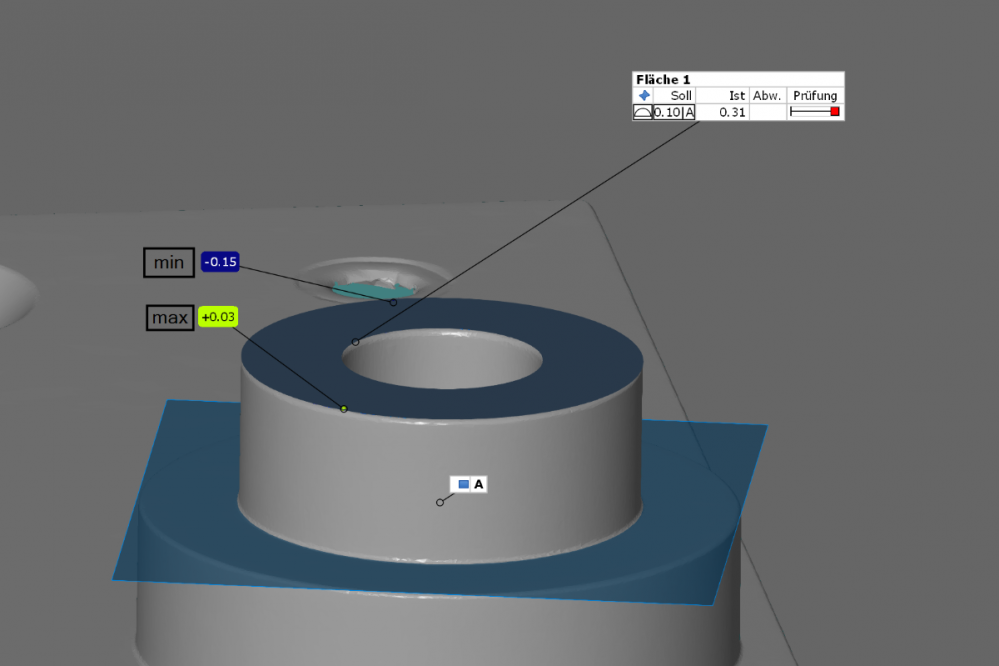
Task: Select the min anchor point on the teal patch
Action: coord(392,301)
